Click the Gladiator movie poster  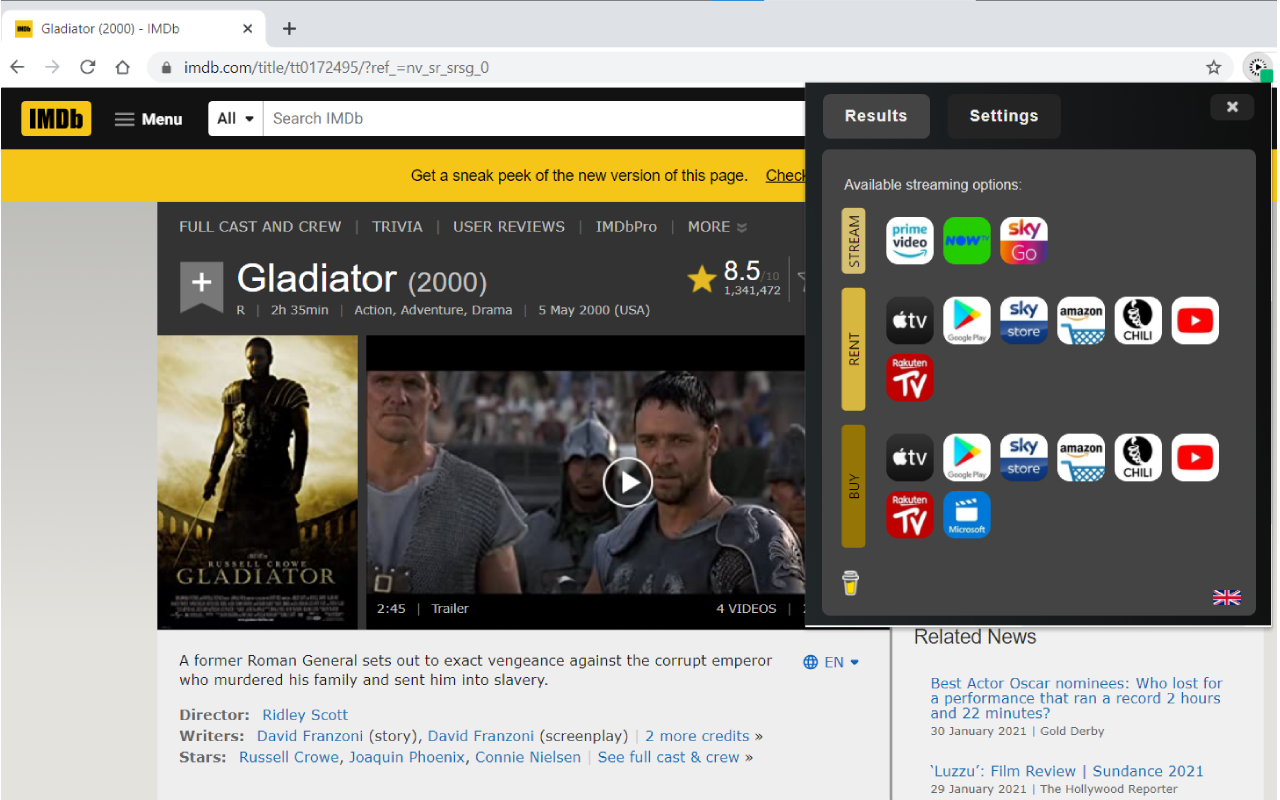257,482
